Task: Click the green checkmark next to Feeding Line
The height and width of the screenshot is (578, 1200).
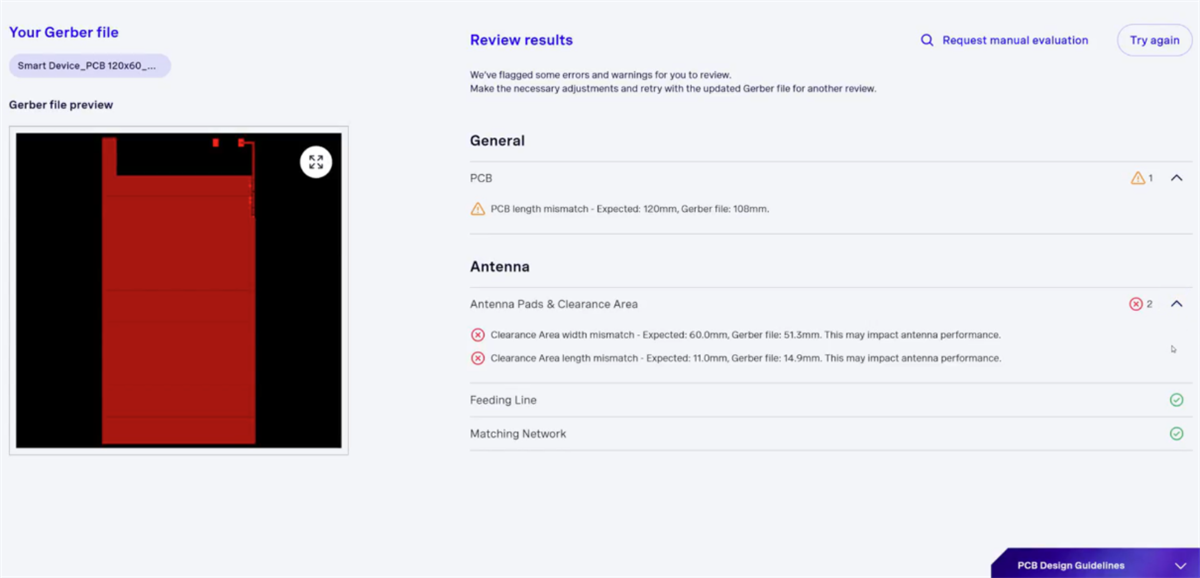Action: [1176, 400]
